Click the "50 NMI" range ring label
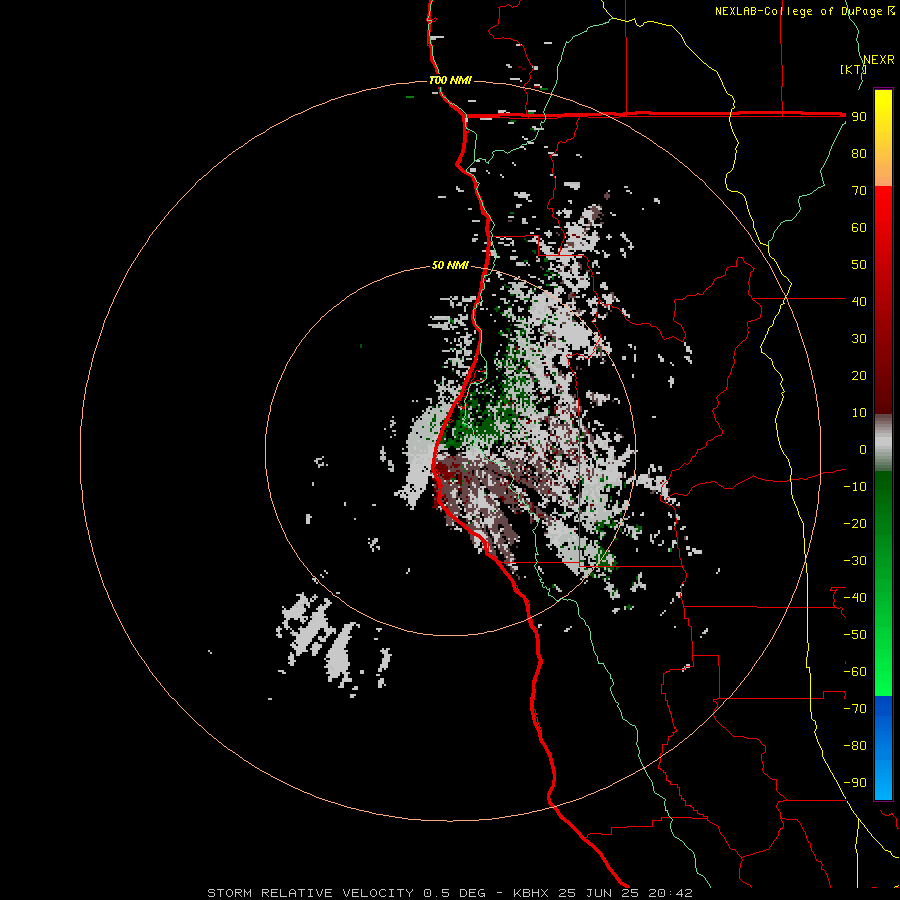The width and height of the screenshot is (900, 900). click(450, 265)
